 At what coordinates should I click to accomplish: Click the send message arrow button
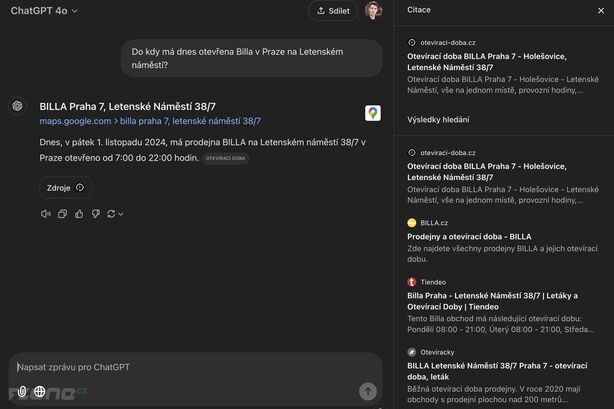click(368, 392)
